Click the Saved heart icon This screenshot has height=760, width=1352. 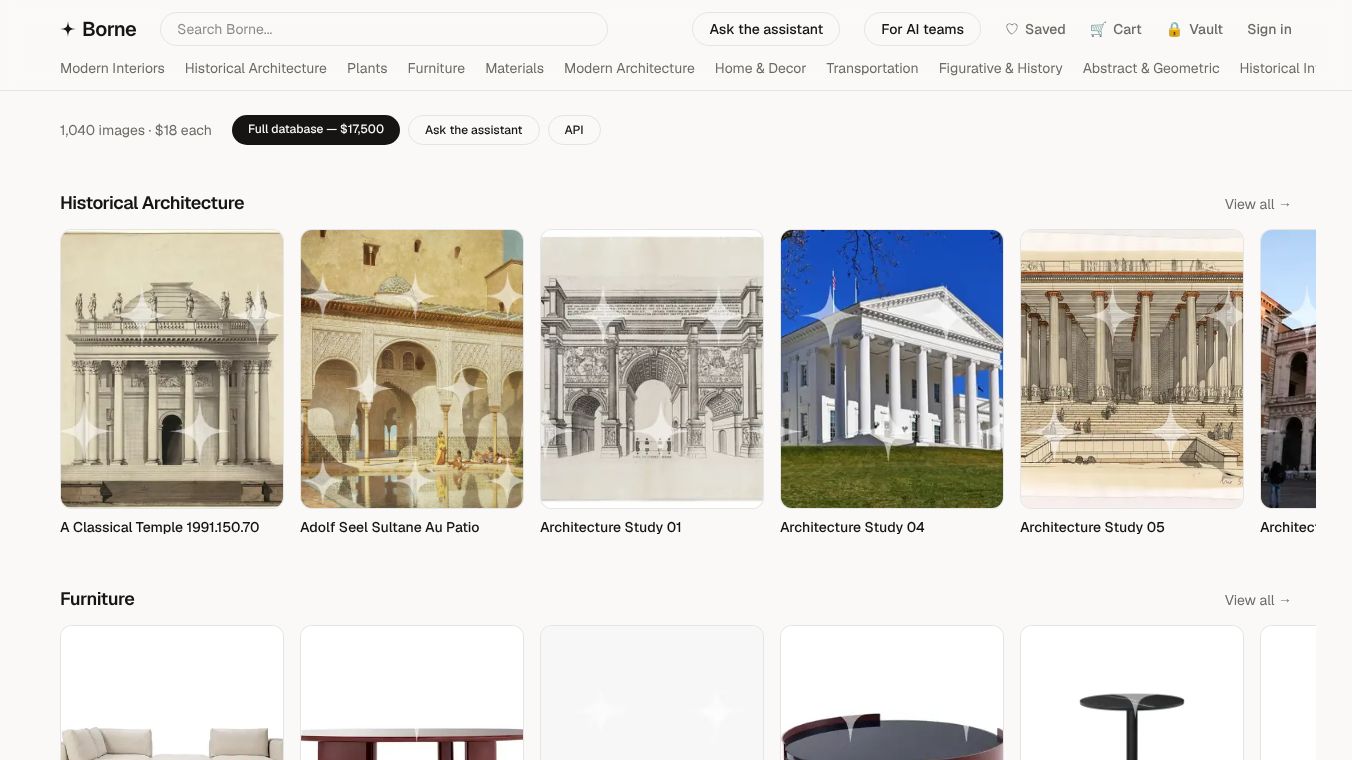pos(1011,29)
